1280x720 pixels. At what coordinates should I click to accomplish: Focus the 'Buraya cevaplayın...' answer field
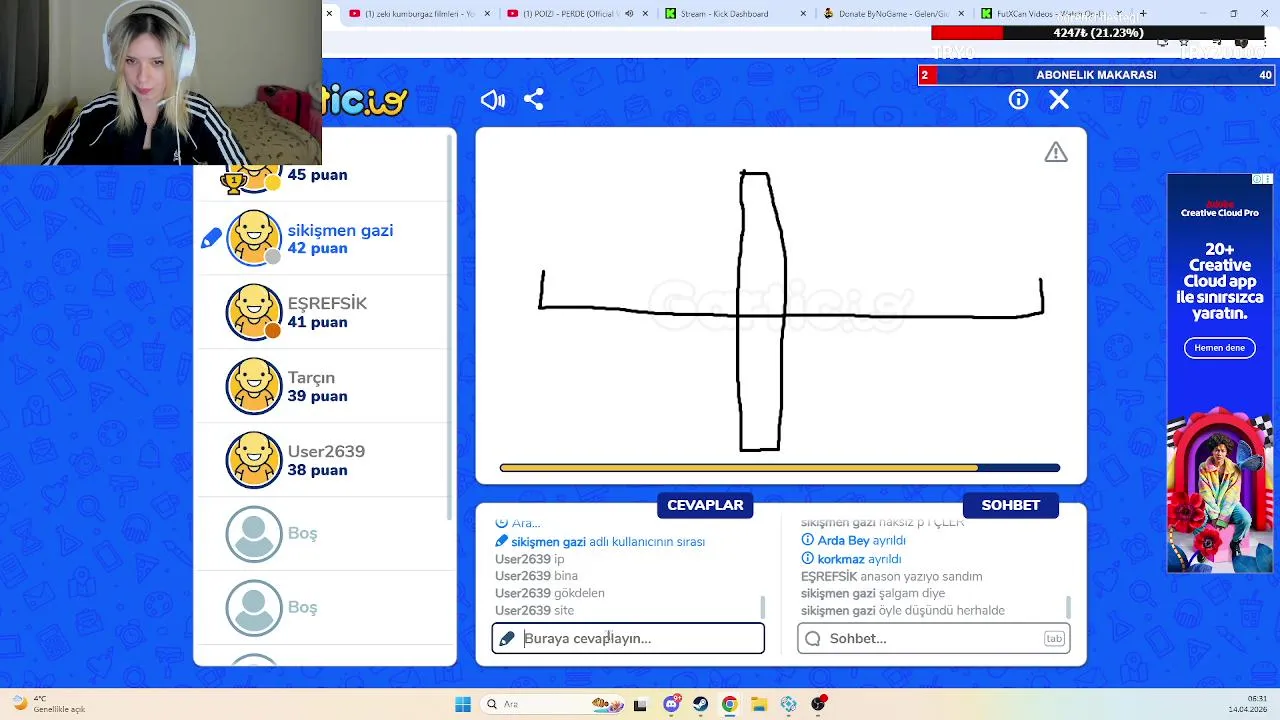628,638
